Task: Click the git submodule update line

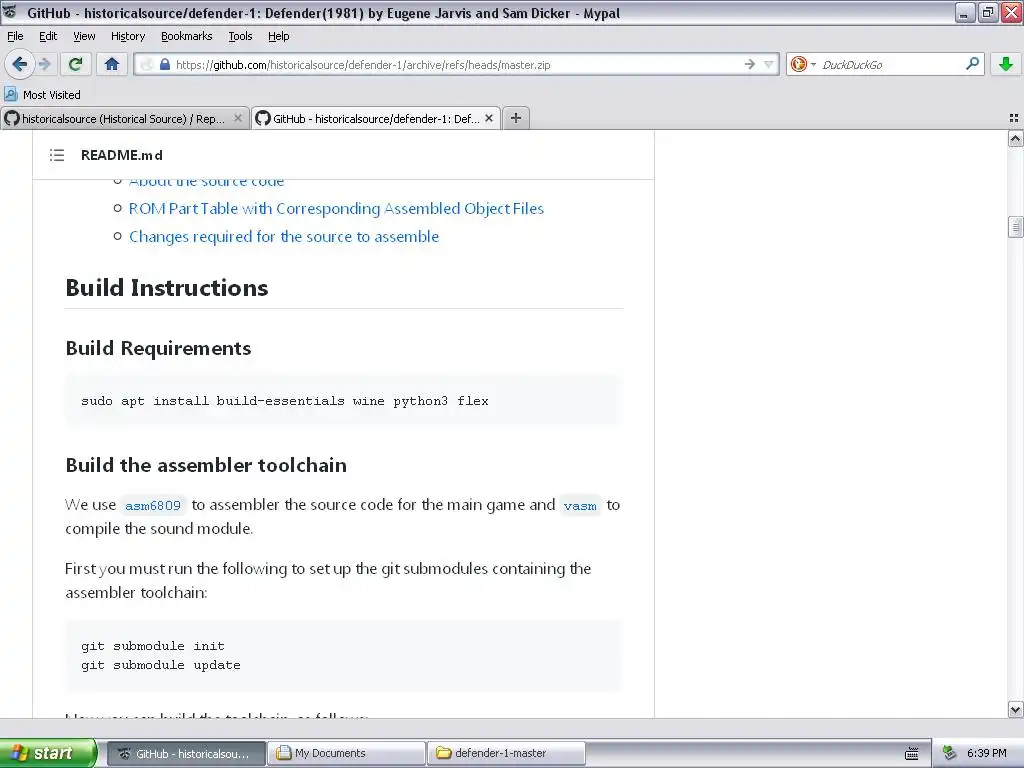Action: click(161, 665)
